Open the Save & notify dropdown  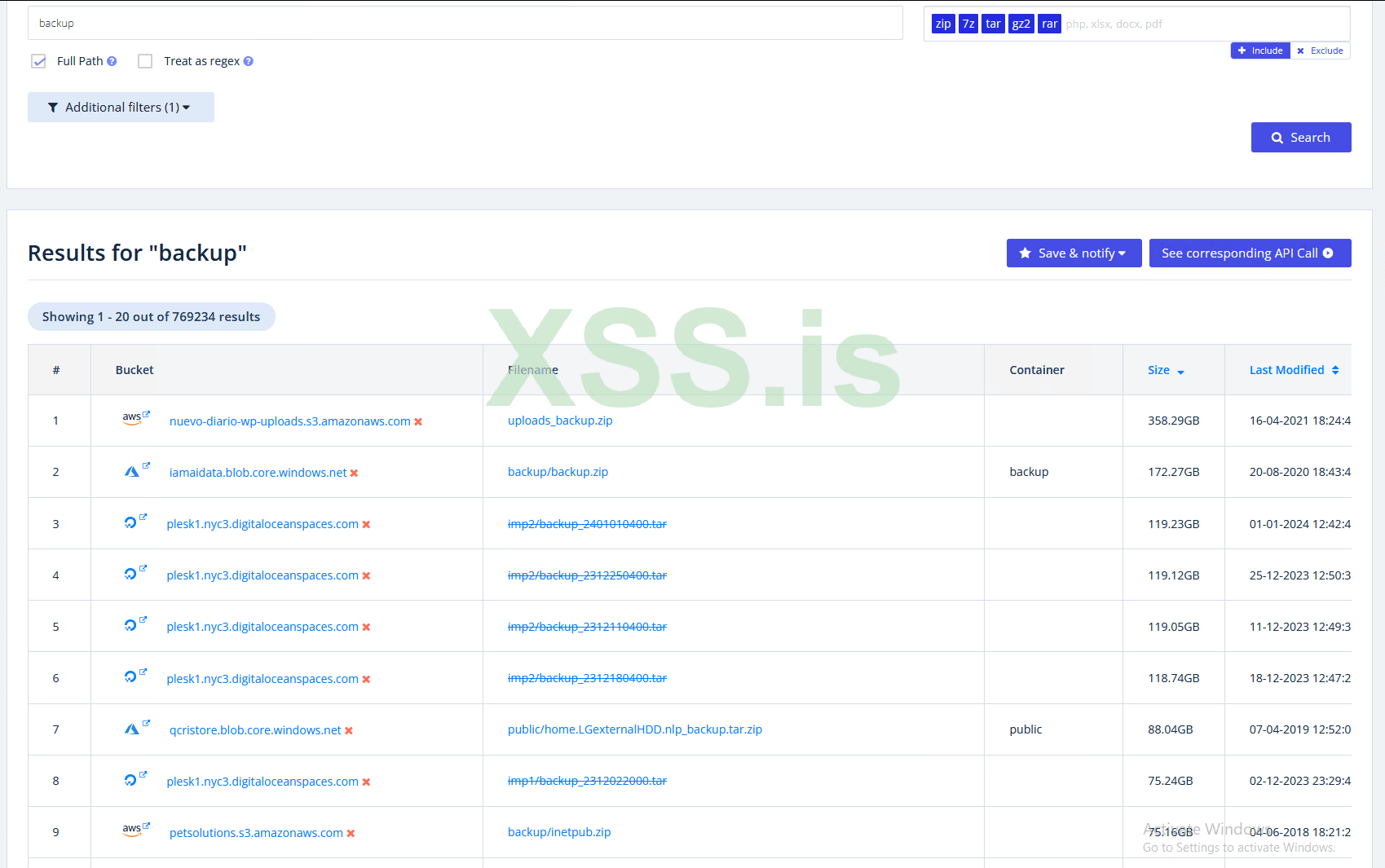coord(1074,253)
